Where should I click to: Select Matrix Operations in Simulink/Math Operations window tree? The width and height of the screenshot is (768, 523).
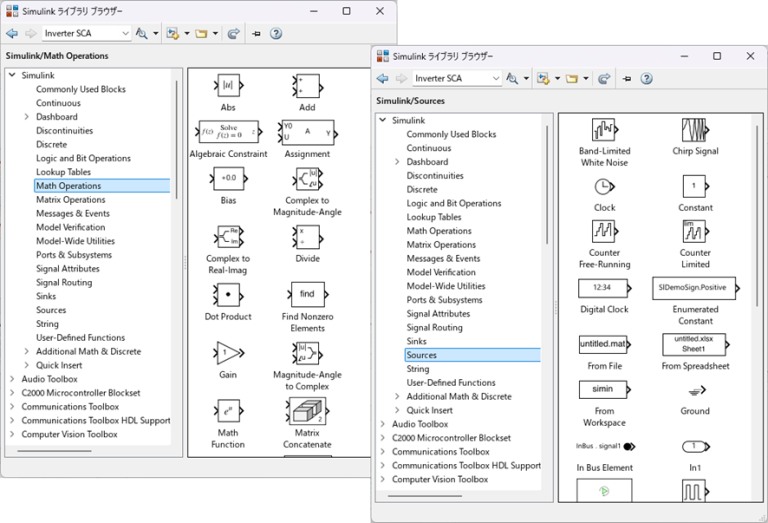pos(70,199)
